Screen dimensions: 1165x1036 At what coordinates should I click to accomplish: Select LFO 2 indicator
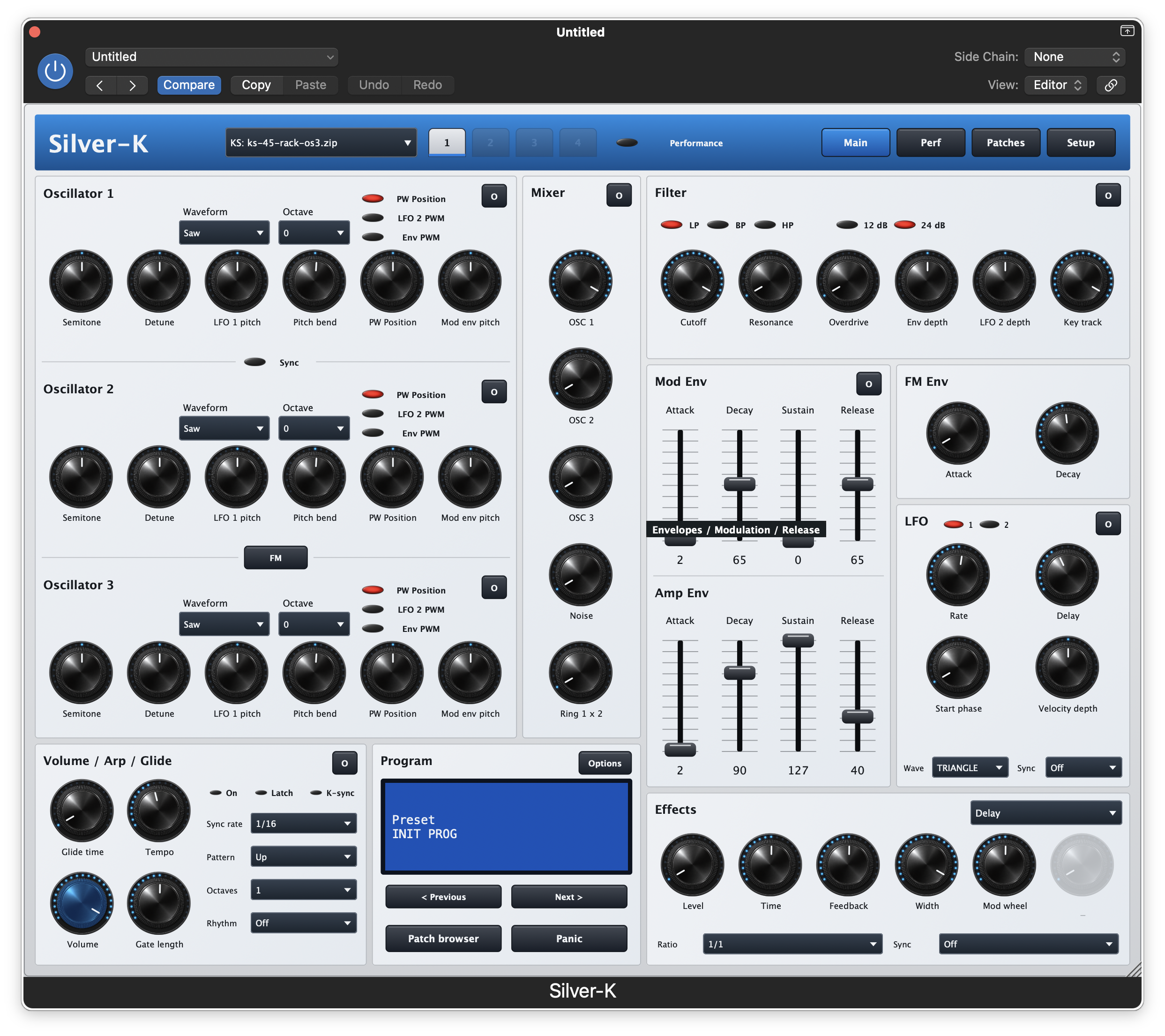point(989,524)
